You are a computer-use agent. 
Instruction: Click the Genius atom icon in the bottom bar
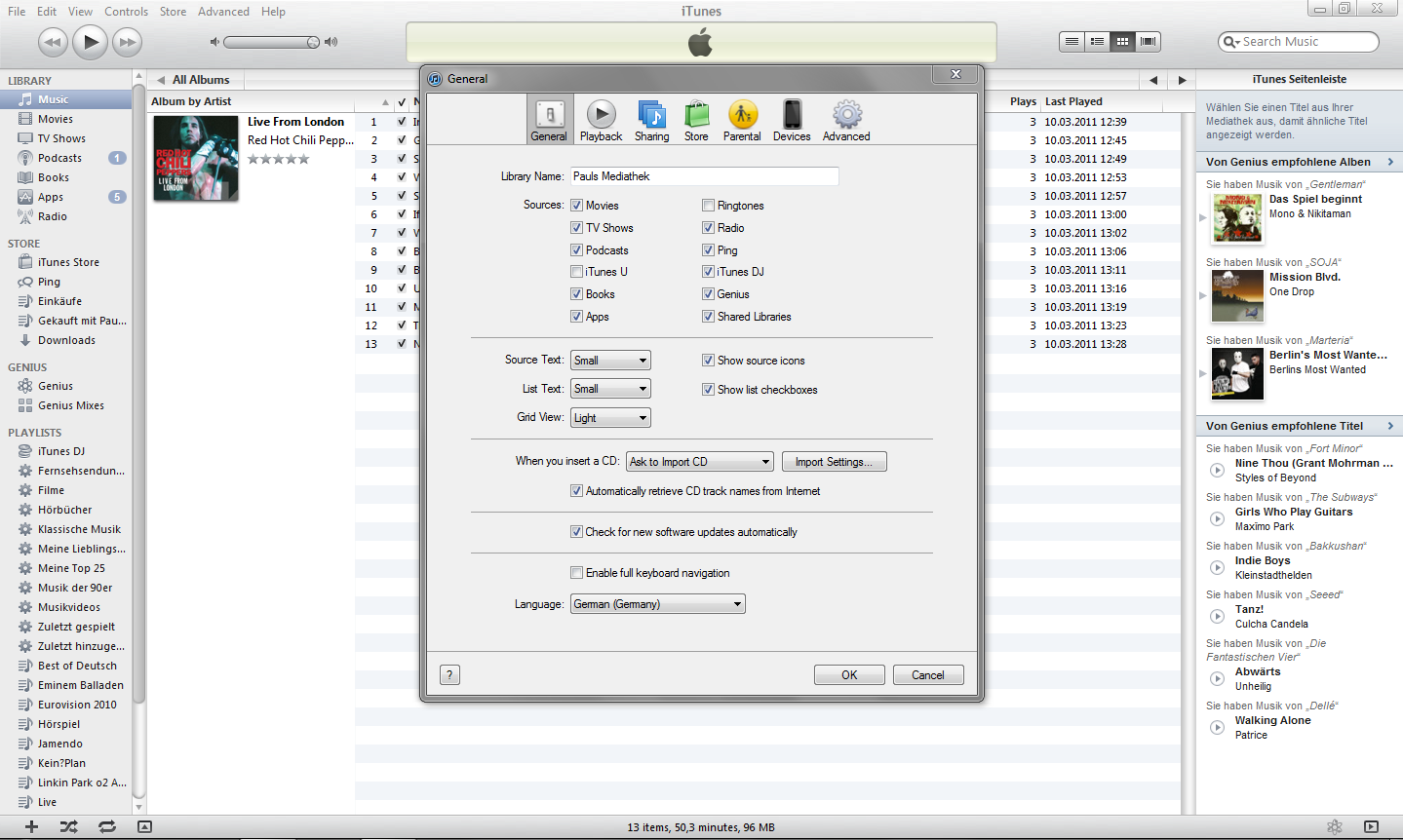[x=1335, y=826]
